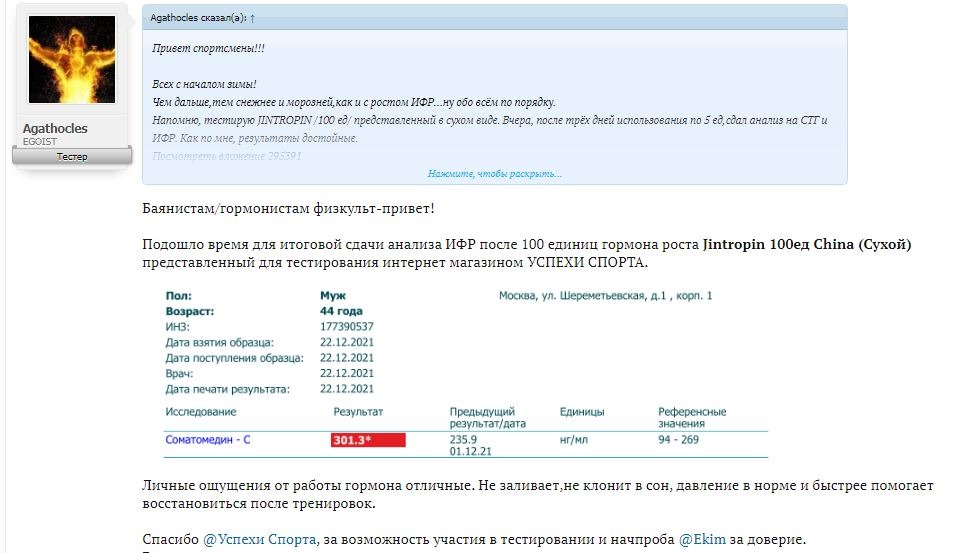972x553 pixels.
Task: Open the @Успехи Спорта mention link
Action: (260, 539)
